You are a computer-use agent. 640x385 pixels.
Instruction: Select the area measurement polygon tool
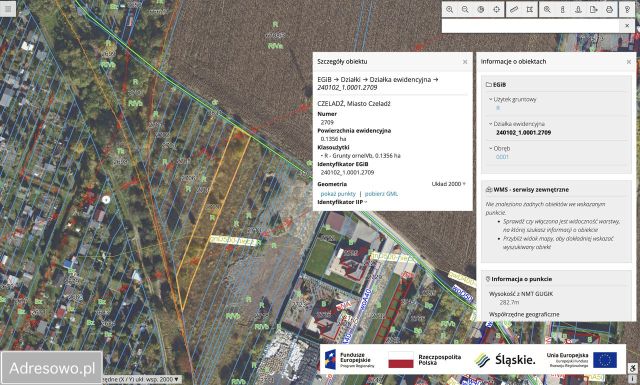(x=529, y=9)
